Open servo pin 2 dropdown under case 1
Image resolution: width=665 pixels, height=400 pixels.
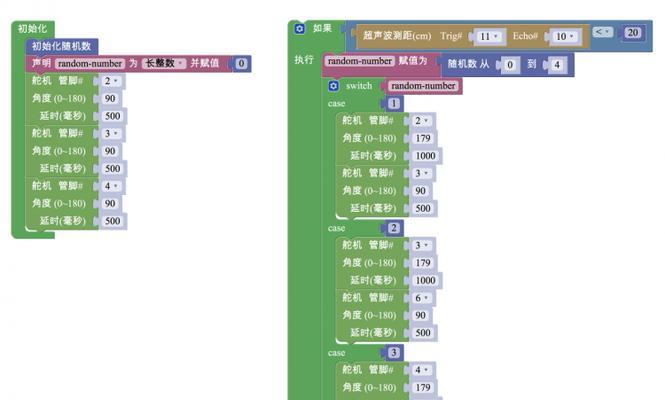click(422, 121)
